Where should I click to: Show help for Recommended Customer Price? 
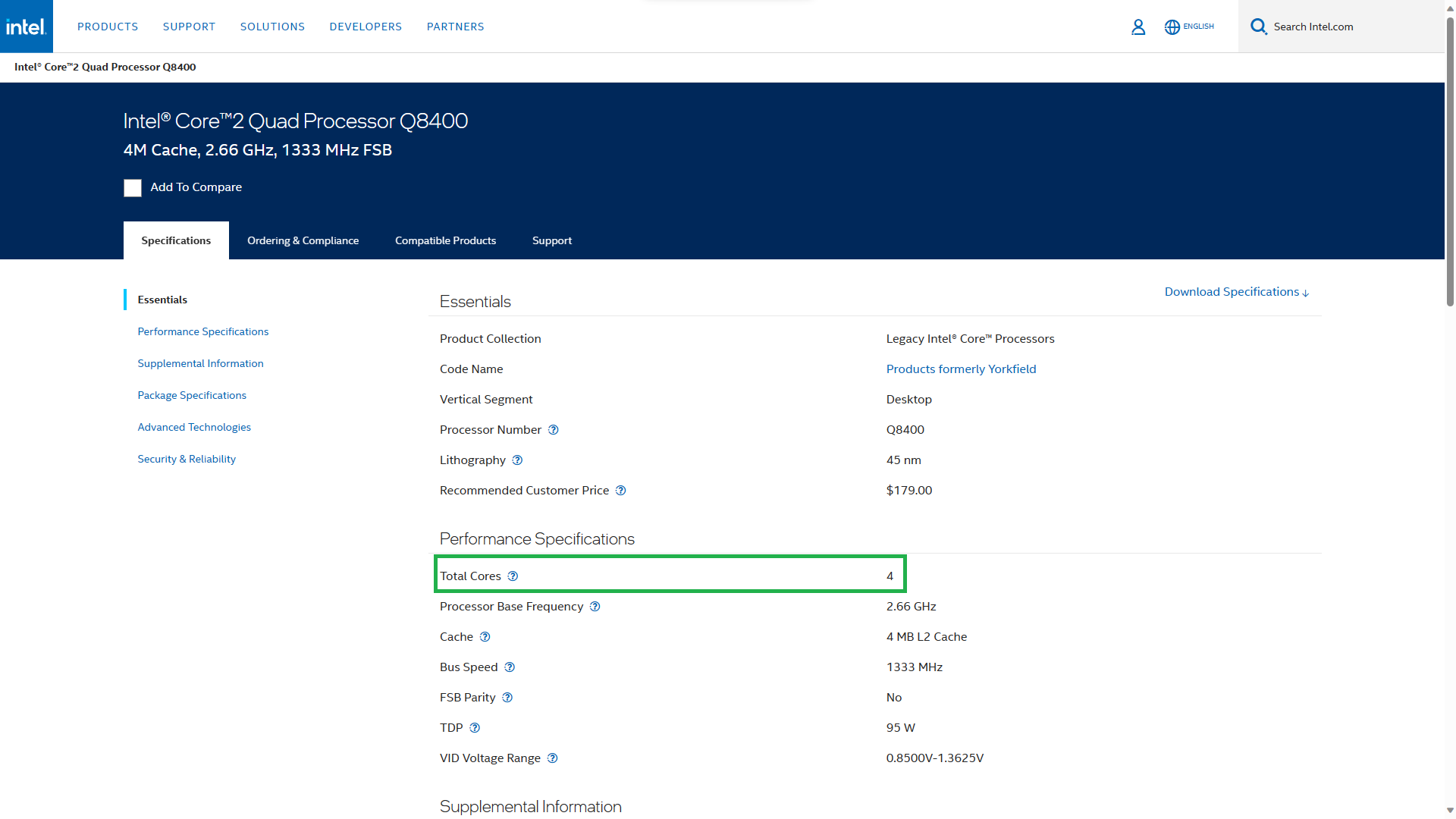[x=620, y=491]
